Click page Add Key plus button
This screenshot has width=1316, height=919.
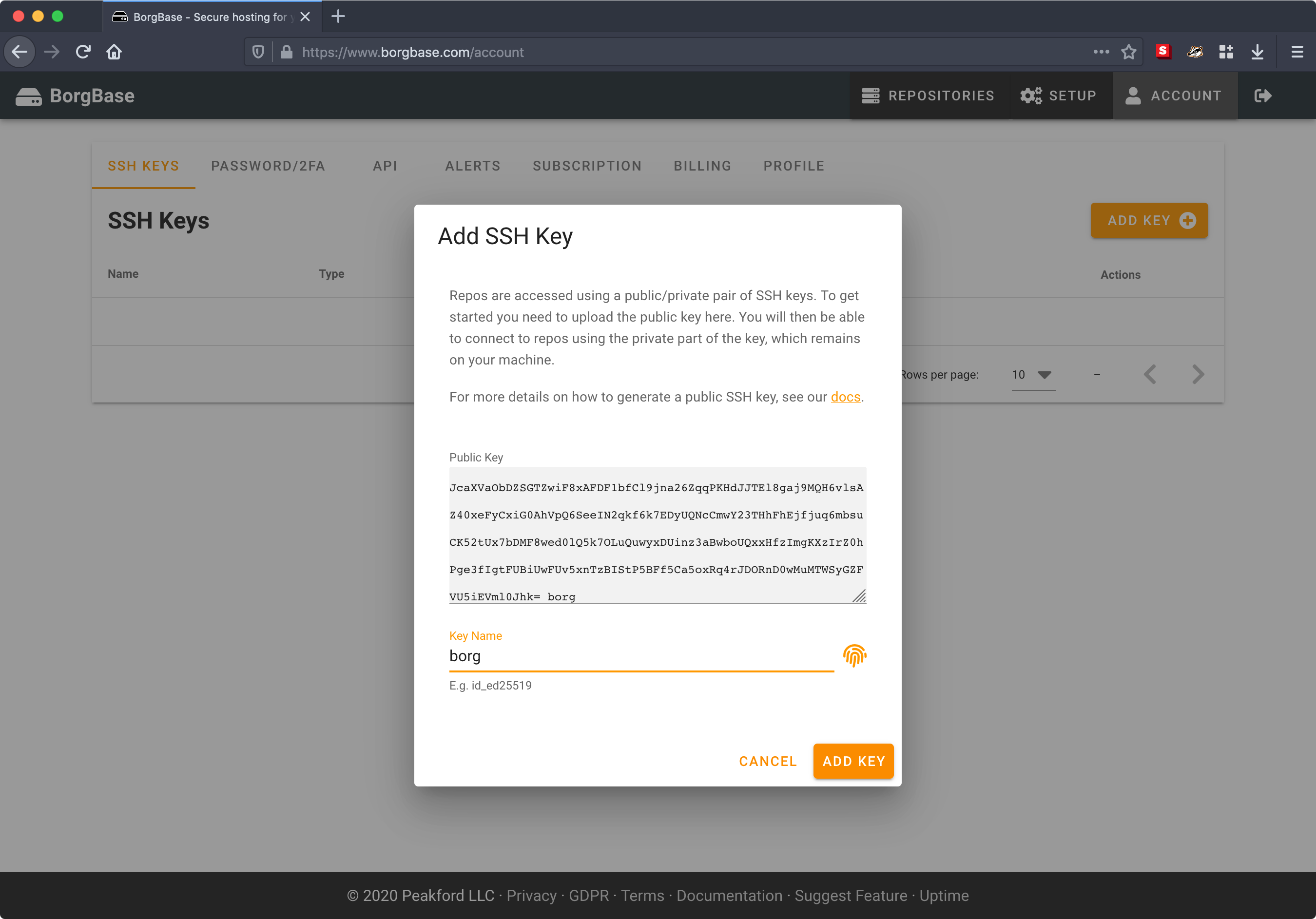pos(1149,221)
